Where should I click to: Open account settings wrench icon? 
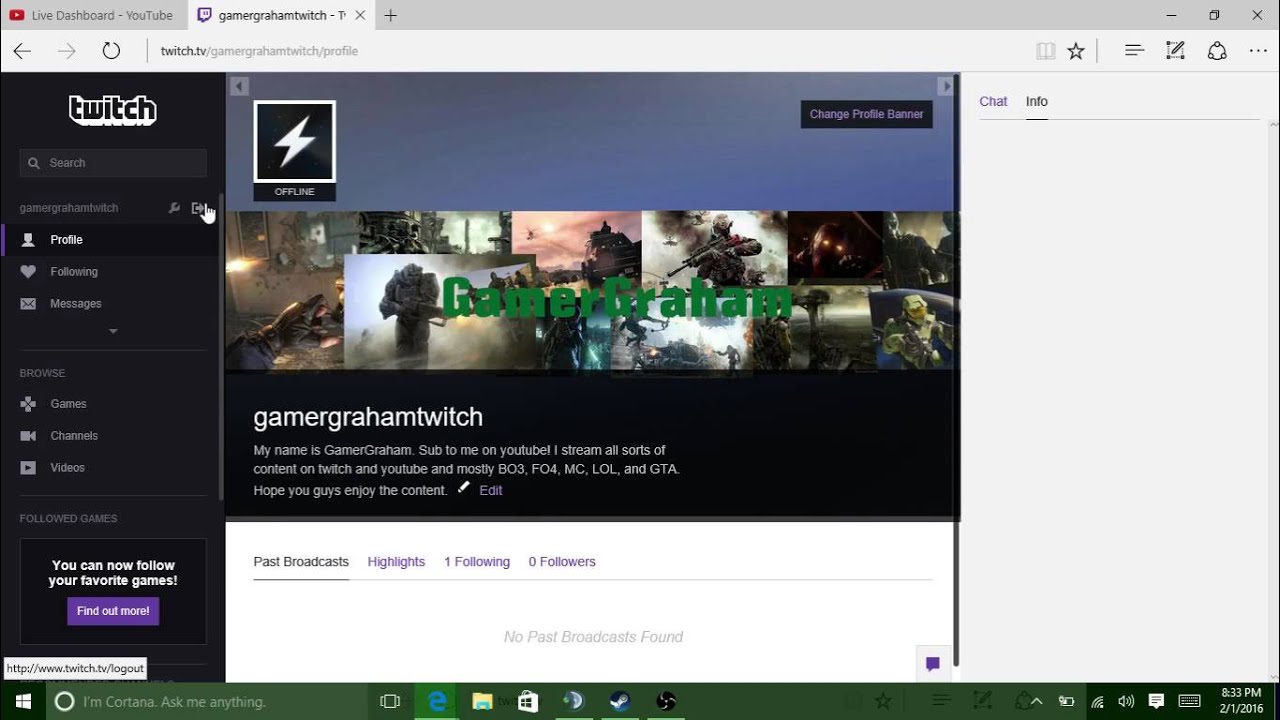coord(174,208)
